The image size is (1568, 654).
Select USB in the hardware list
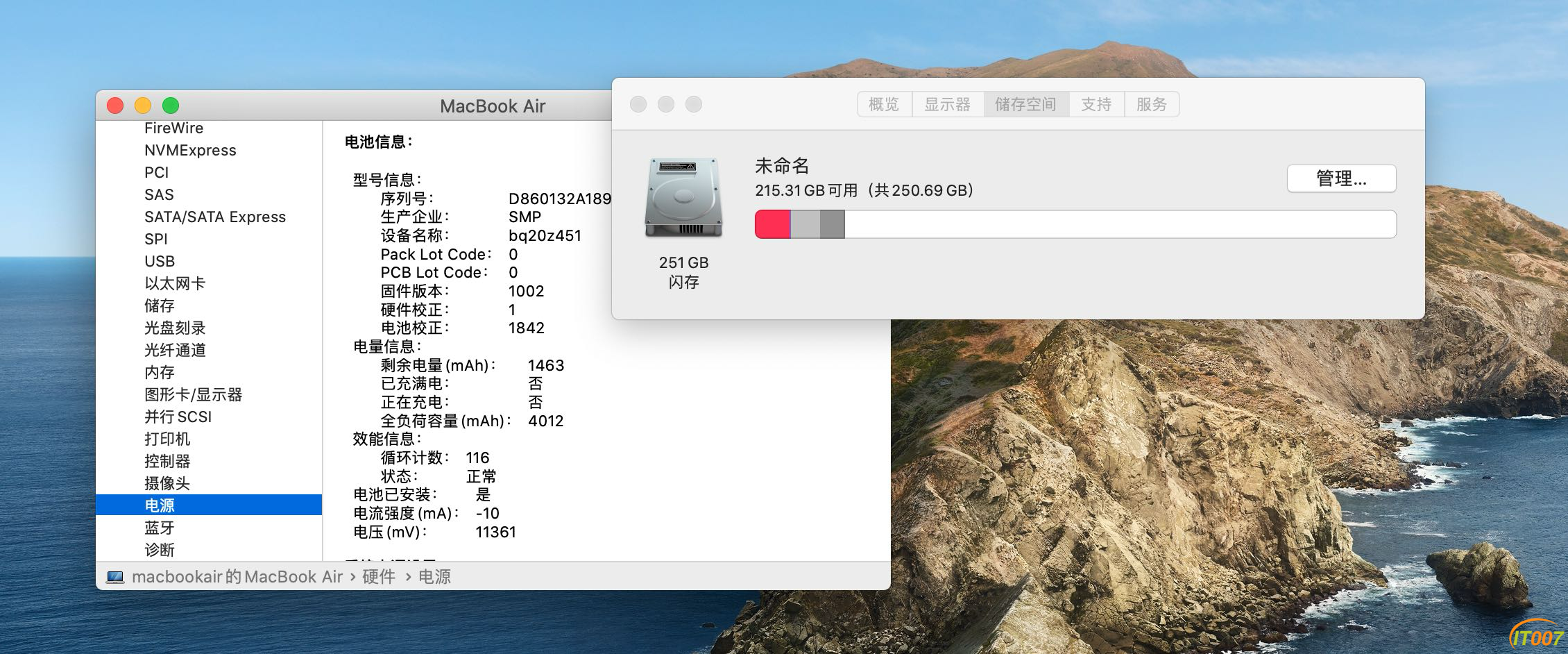pos(160,262)
